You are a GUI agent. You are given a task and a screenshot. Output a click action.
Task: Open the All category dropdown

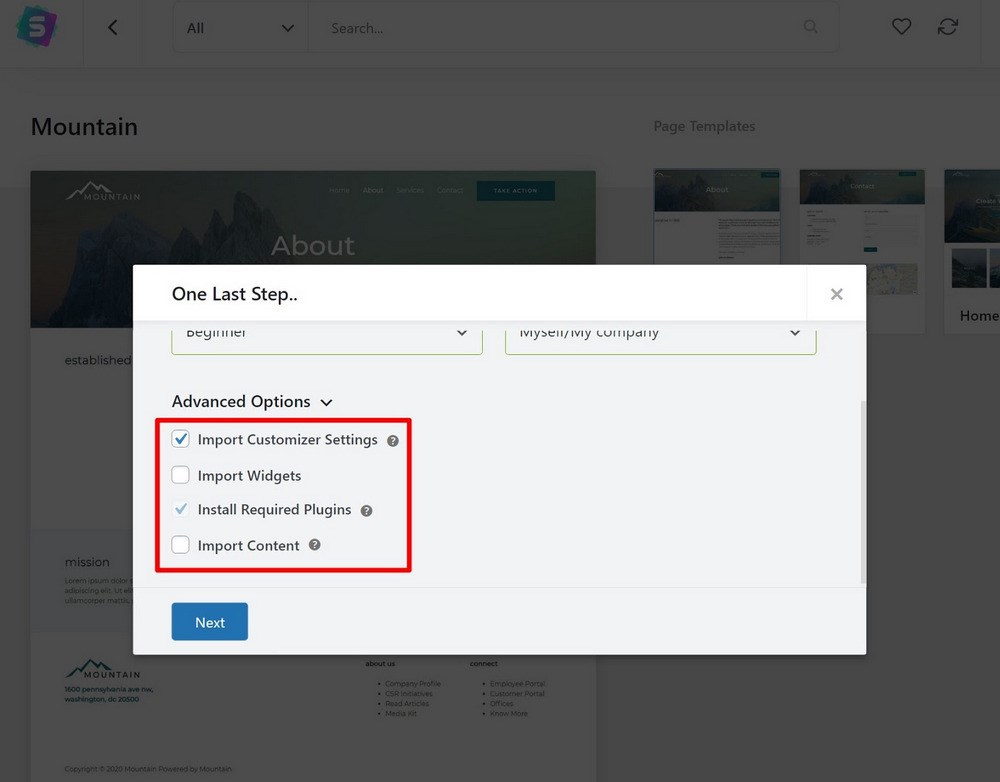pyautogui.click(x=240, y=28)
